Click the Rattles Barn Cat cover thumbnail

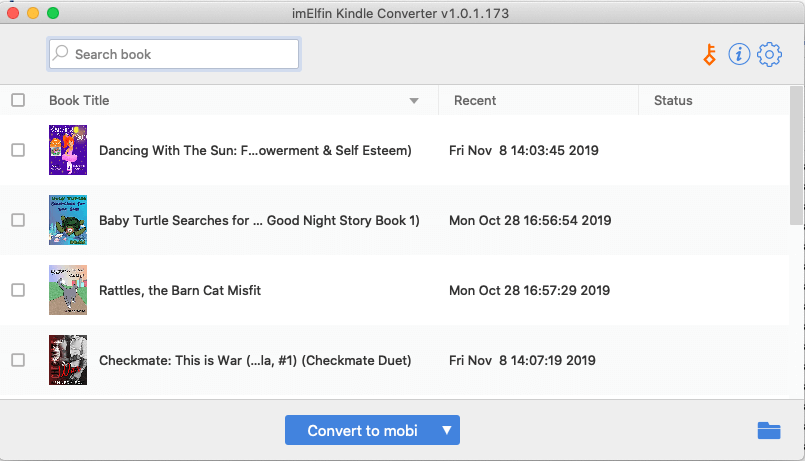[68, 290]
